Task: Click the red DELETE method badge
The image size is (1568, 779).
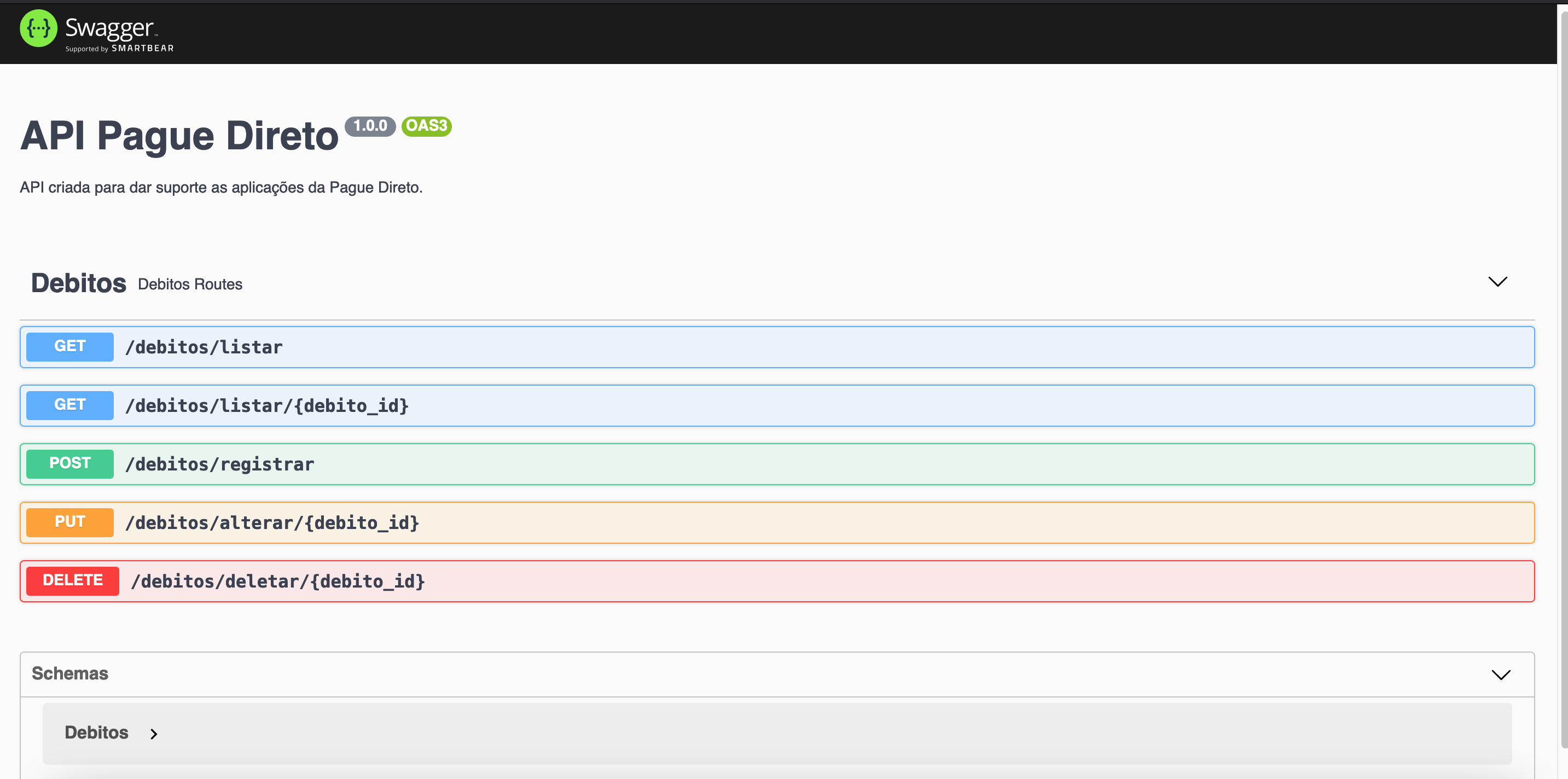Action: [72, 580]
